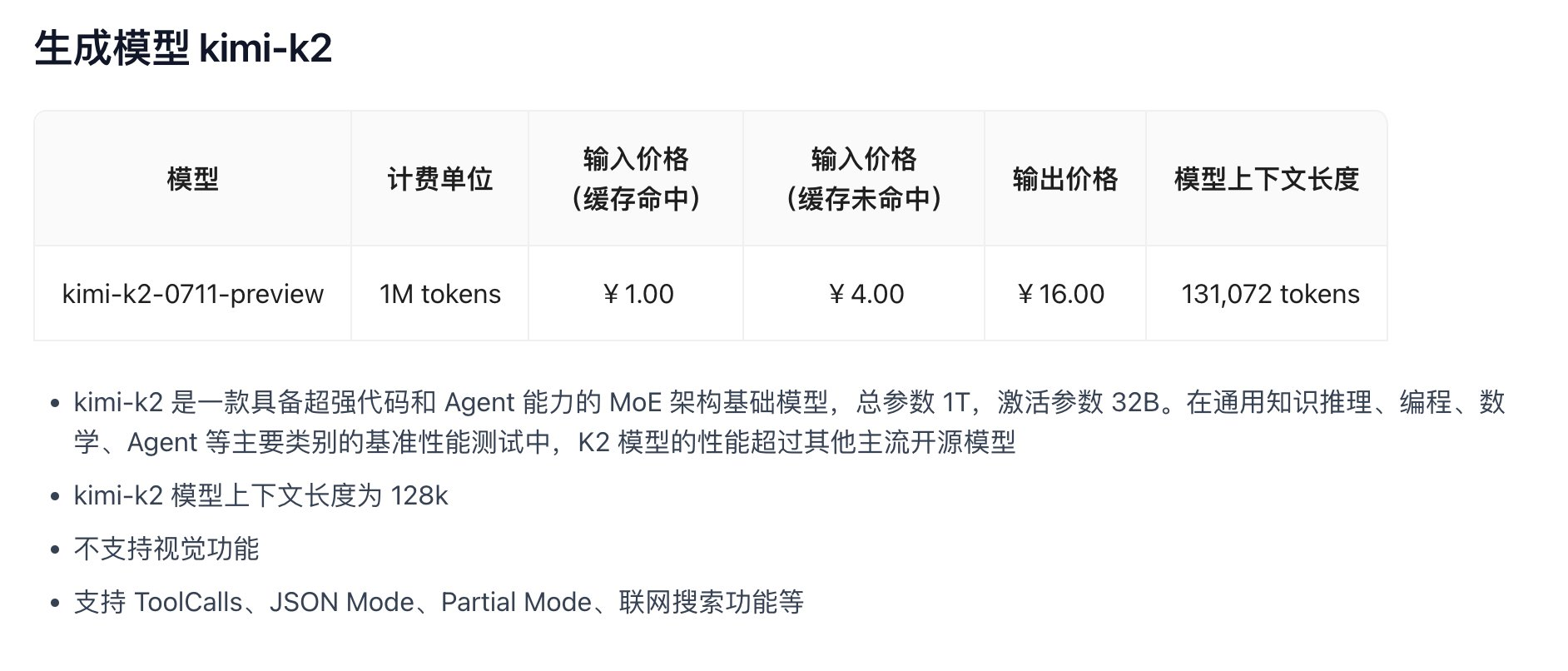The width and height of the screenshot is (1568, 671).
Task: Select the 输出价格 column header
Action: click(x=1064, y=179)
